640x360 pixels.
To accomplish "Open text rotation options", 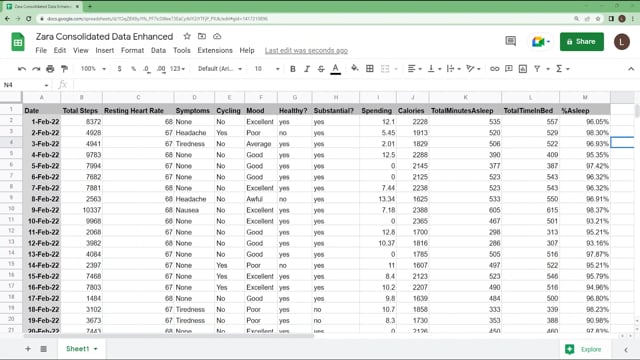I will coord(473,69).
